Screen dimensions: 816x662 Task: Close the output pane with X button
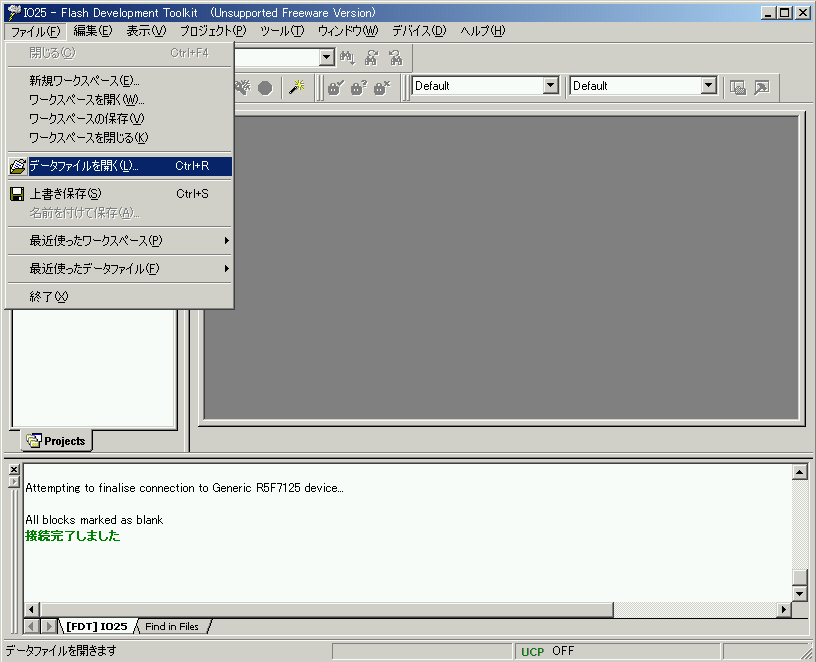pyautogui.click(x=14, y=469)
